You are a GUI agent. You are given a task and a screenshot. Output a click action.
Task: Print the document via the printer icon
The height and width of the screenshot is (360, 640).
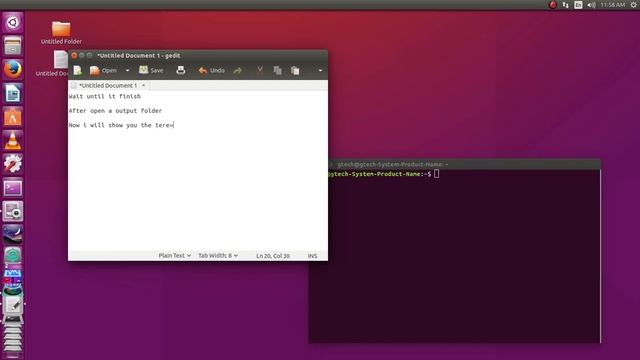point(180,71)
